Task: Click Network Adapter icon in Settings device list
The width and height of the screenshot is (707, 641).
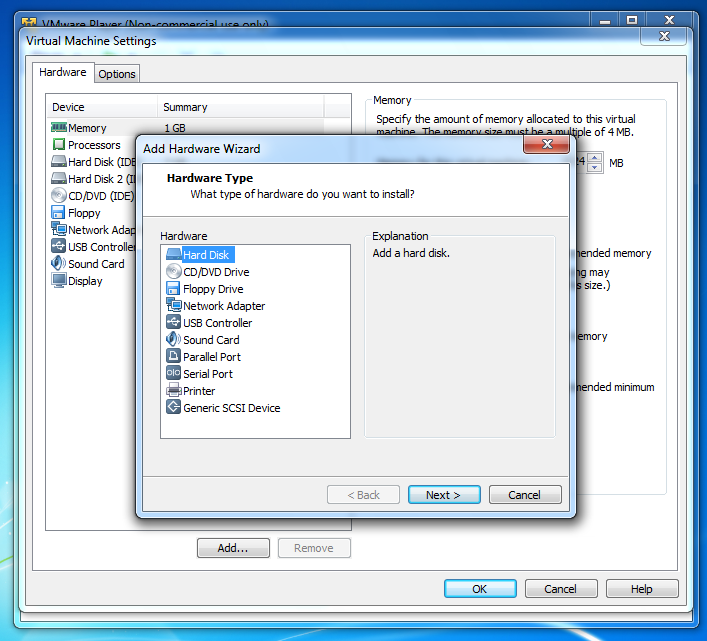Action: click(x=59, y=229)
